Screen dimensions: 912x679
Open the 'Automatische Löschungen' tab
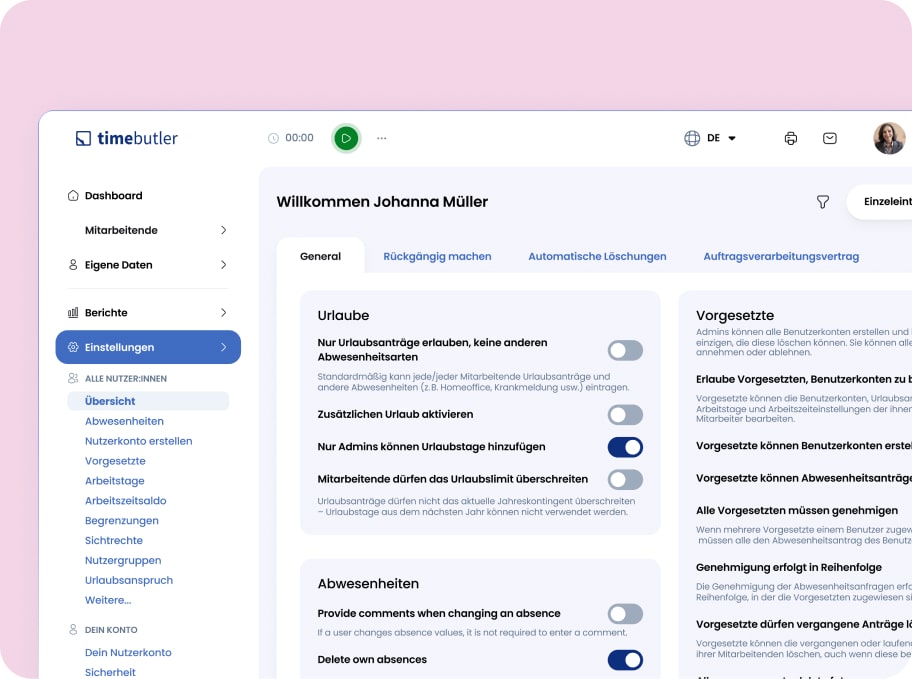coord(597,256)
